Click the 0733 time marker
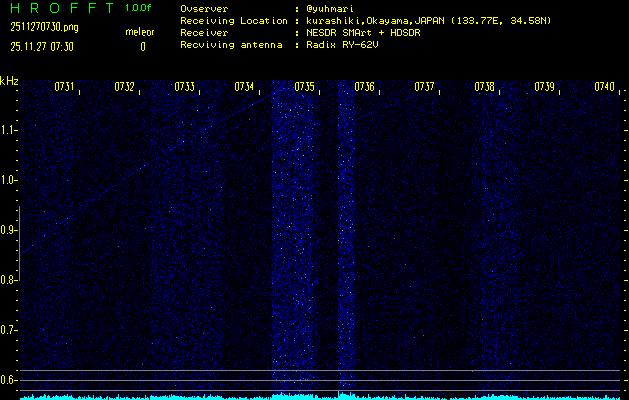The width and height of the screenshot is (629, 400). (x=185, y=87)
